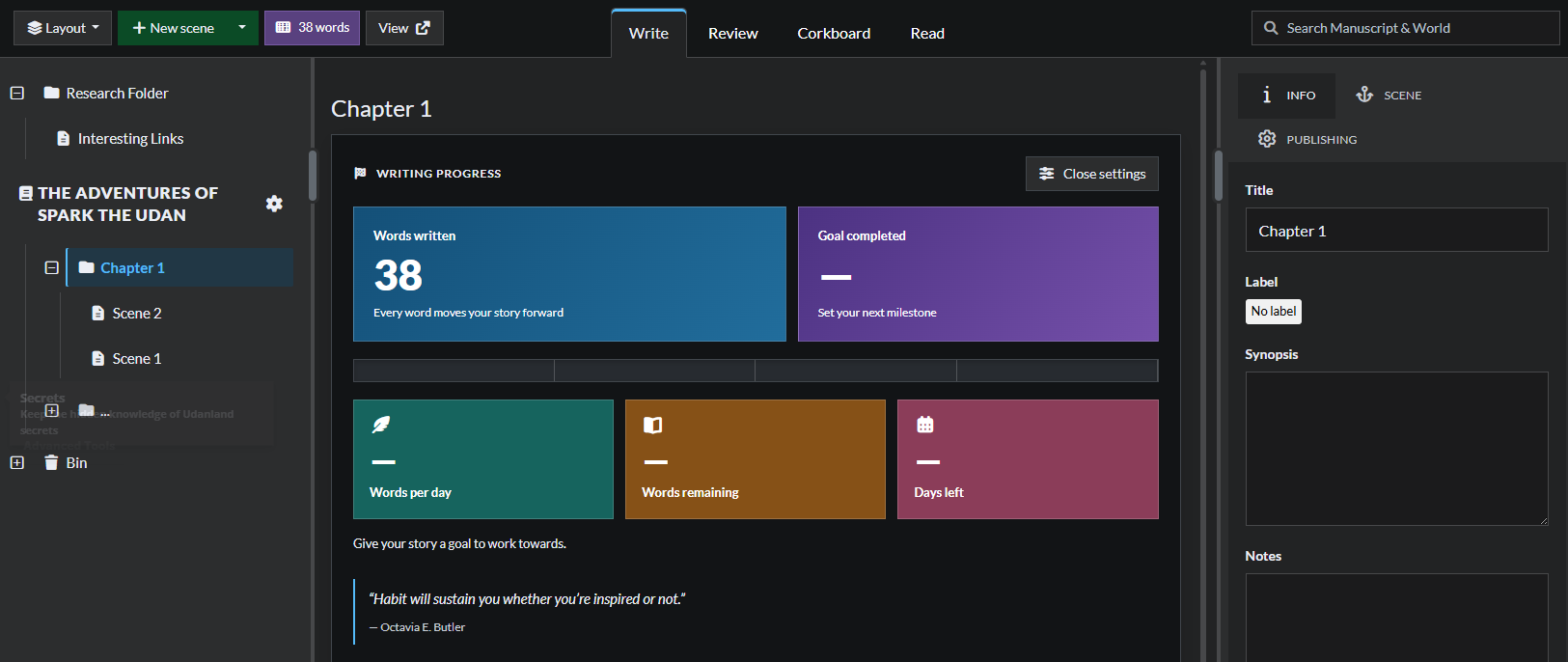This screenshot has height=662, width=1568.
Task: Click the Close settings button
Action: click(1091, 174)
